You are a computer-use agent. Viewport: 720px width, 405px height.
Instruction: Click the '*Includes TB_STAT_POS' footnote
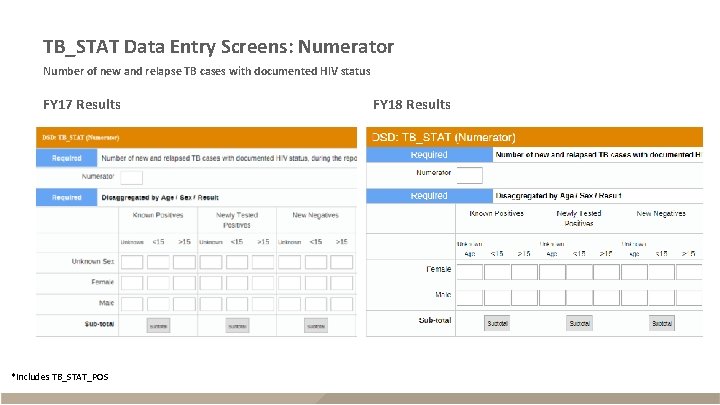(x=60, y=377)
